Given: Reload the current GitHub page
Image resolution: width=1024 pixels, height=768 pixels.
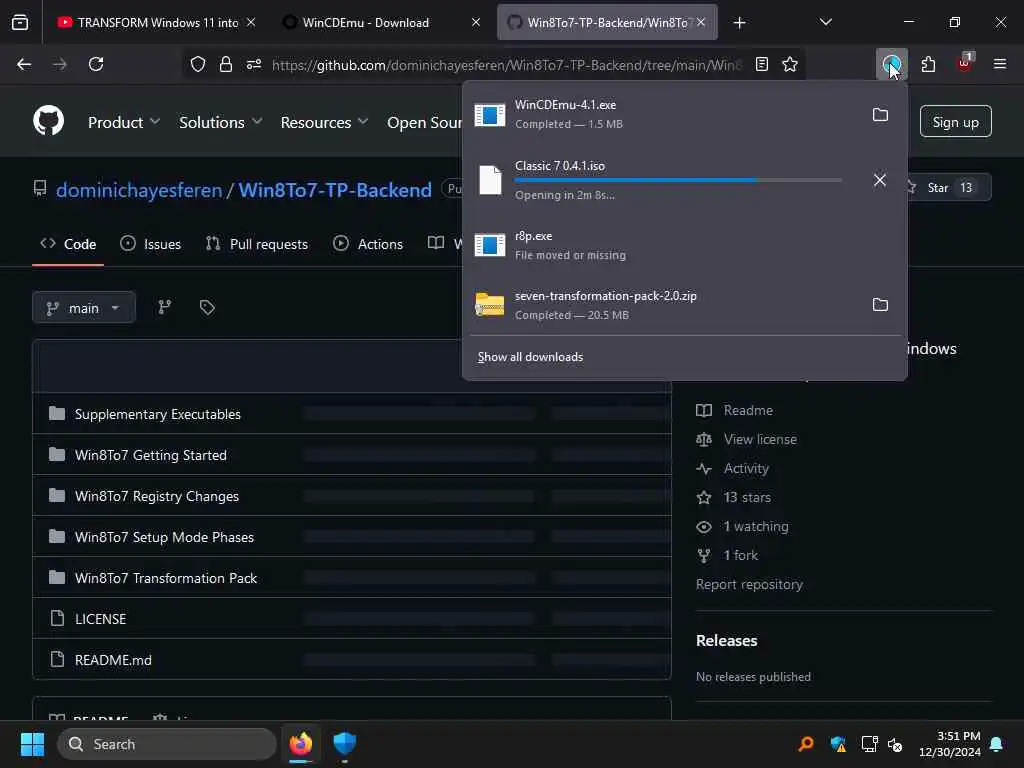Looking at the screenshot, I should pyautogui.click(x=96, y=64).
